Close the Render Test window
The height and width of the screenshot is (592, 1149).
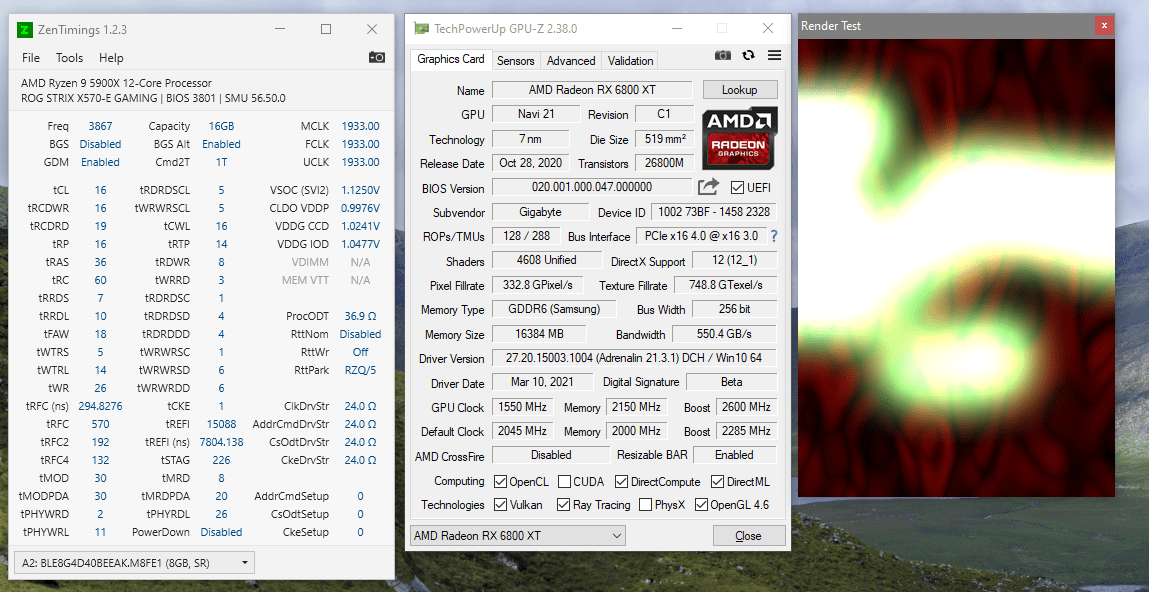[1104, 26]
